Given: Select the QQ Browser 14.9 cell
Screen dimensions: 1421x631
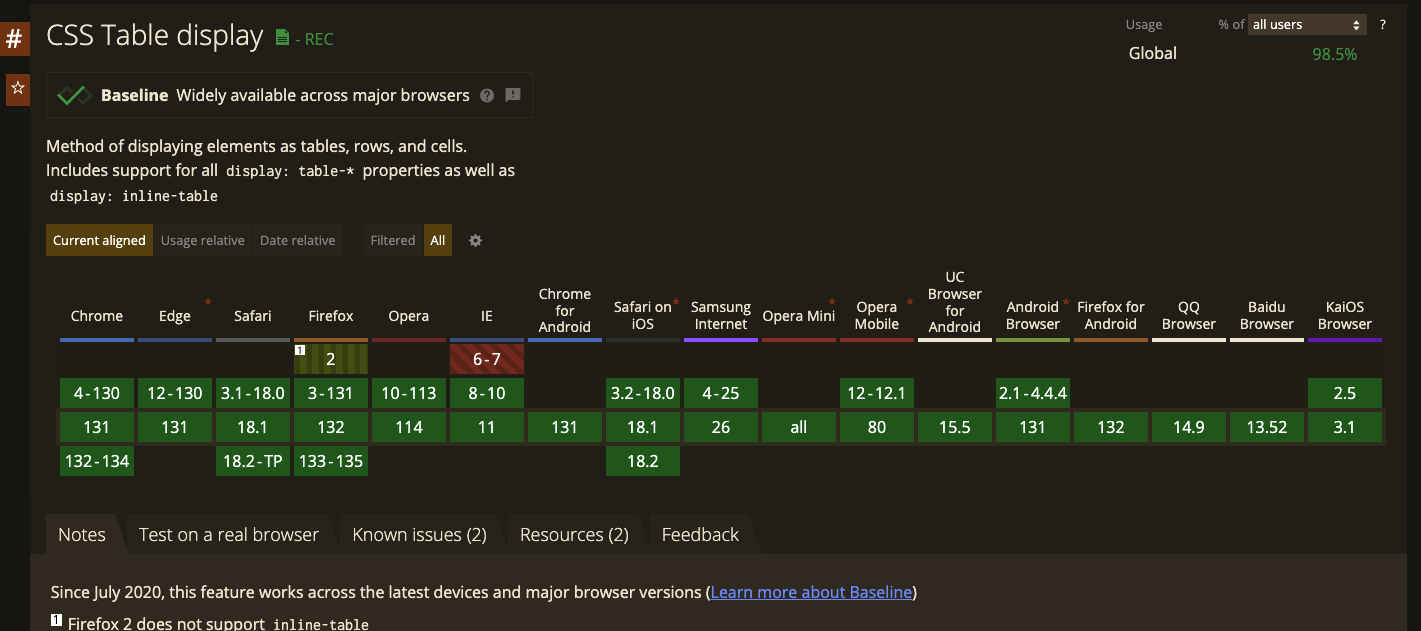Looking at the screenshot, I should coord(1189,427).
